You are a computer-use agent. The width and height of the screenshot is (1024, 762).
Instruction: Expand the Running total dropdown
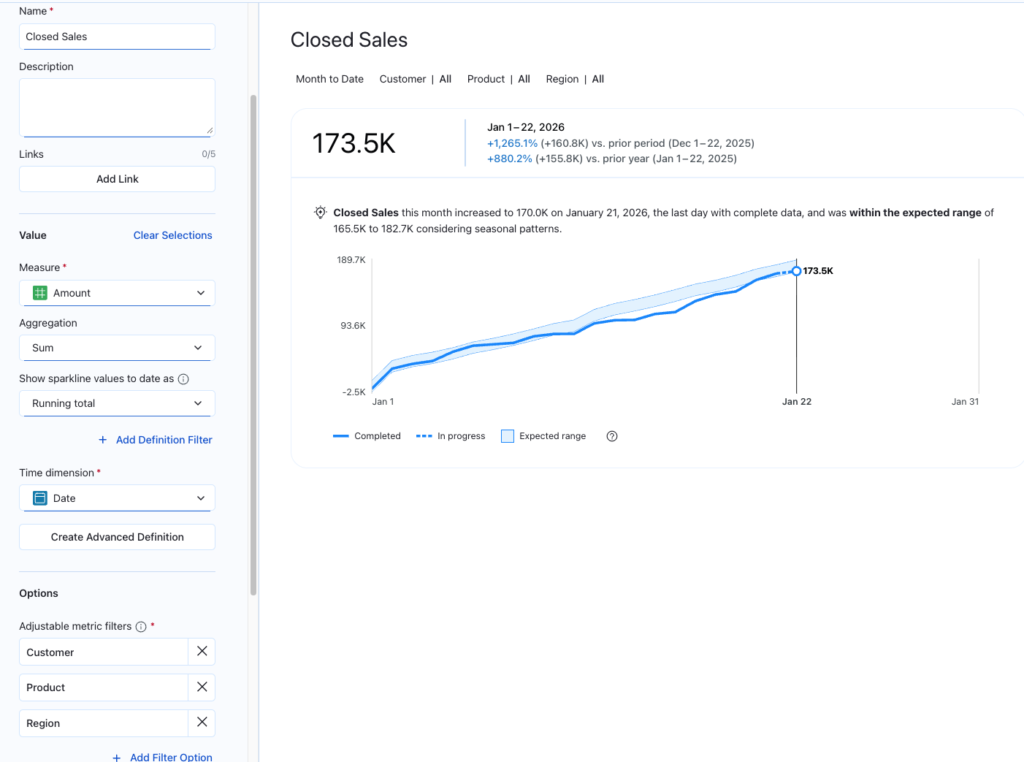click(x=117, y=403)
